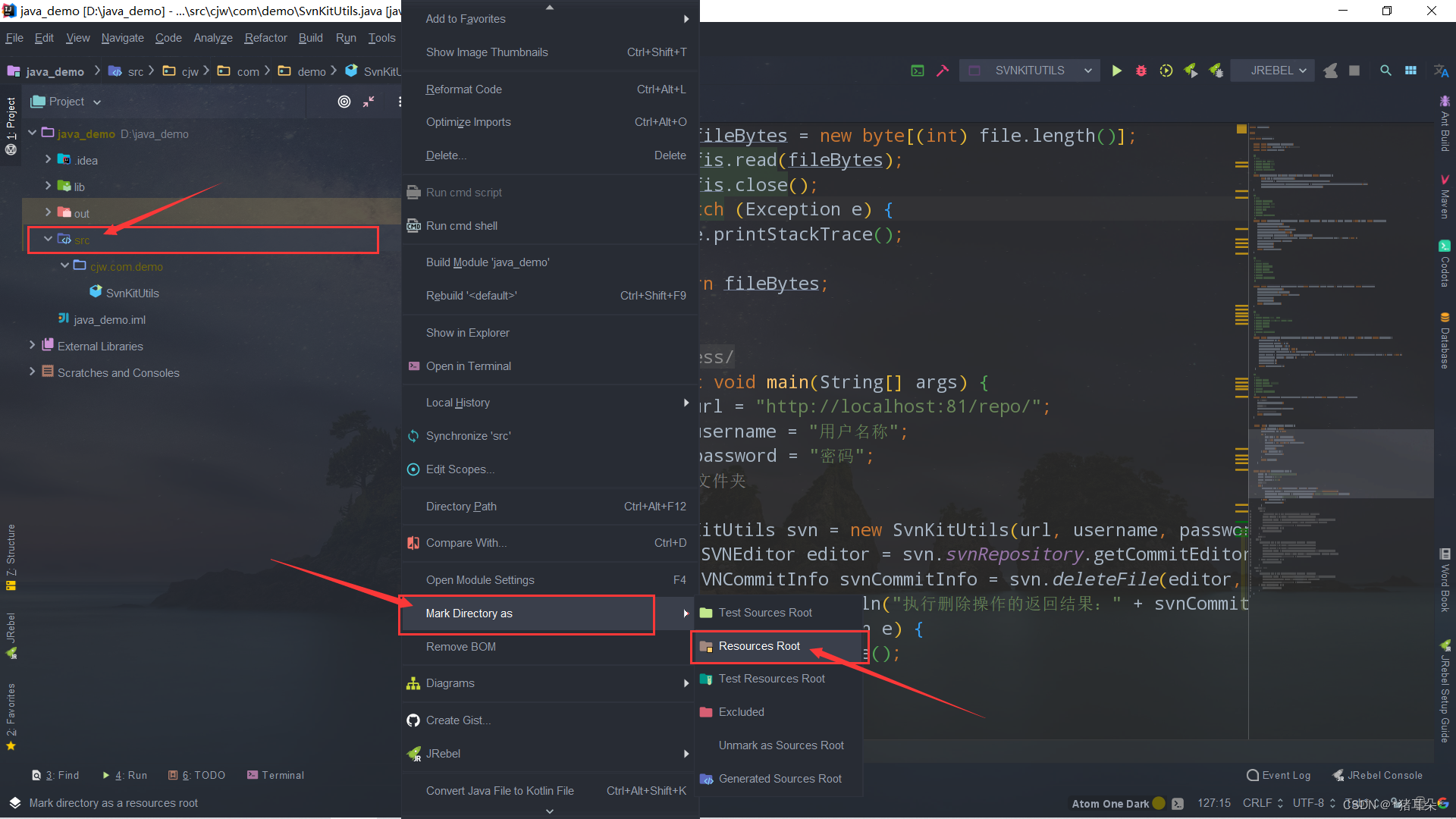Expand the External Libraries tree node
This screenshot has height=819, width=1456.
32,345
